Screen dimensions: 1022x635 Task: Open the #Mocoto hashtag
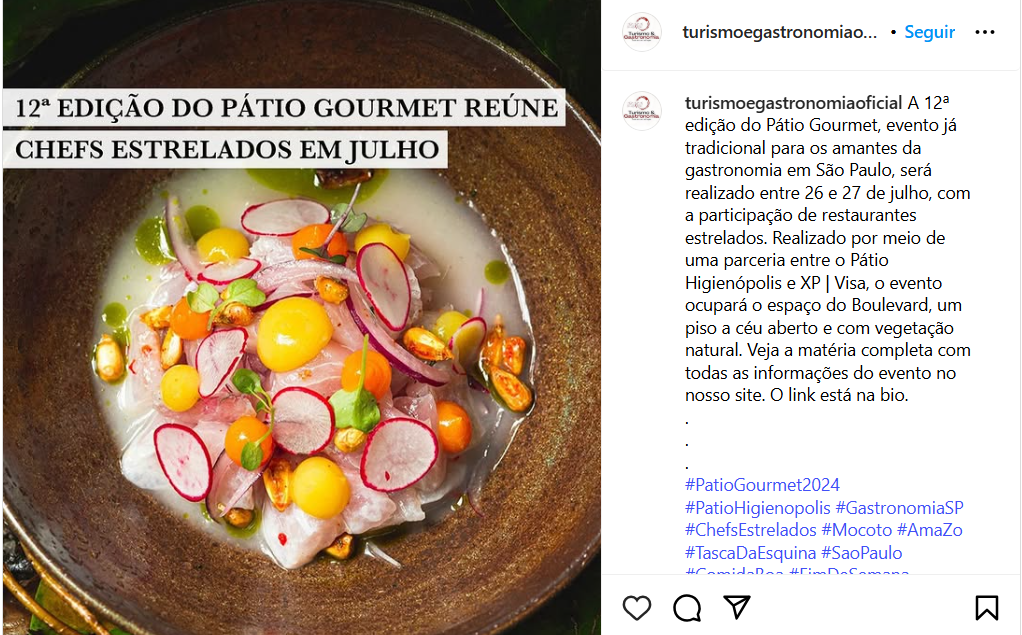pos(856,530)
